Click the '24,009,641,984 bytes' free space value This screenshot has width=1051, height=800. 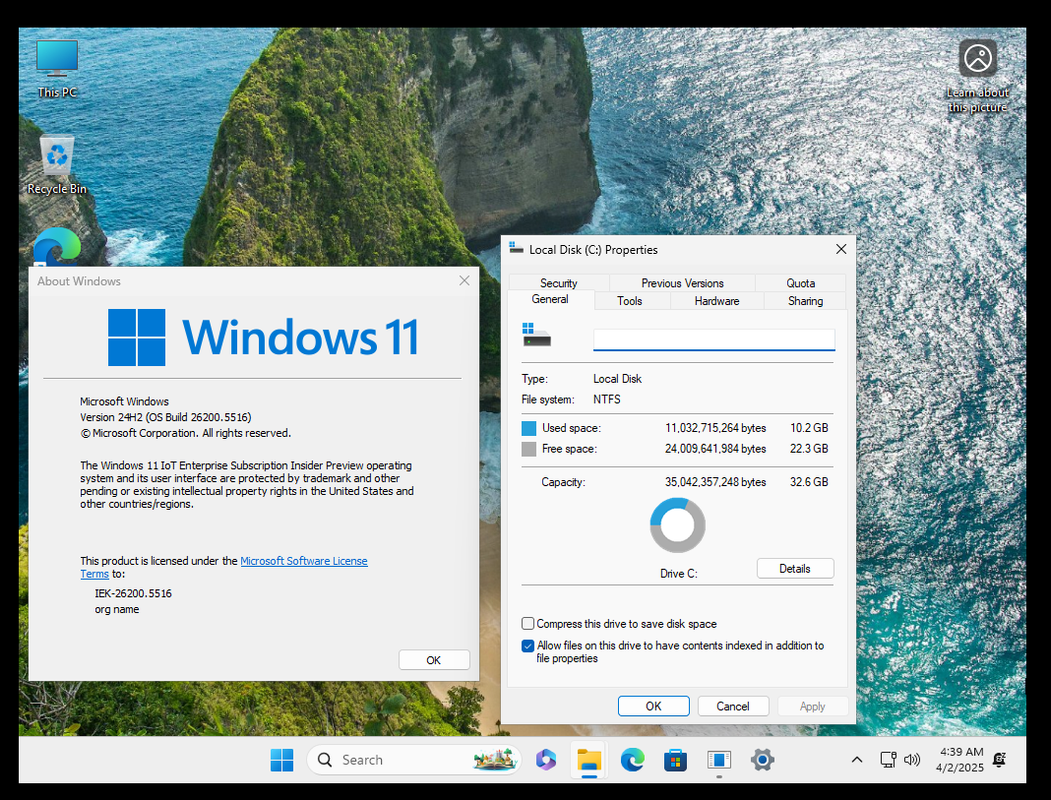point(715,449)
